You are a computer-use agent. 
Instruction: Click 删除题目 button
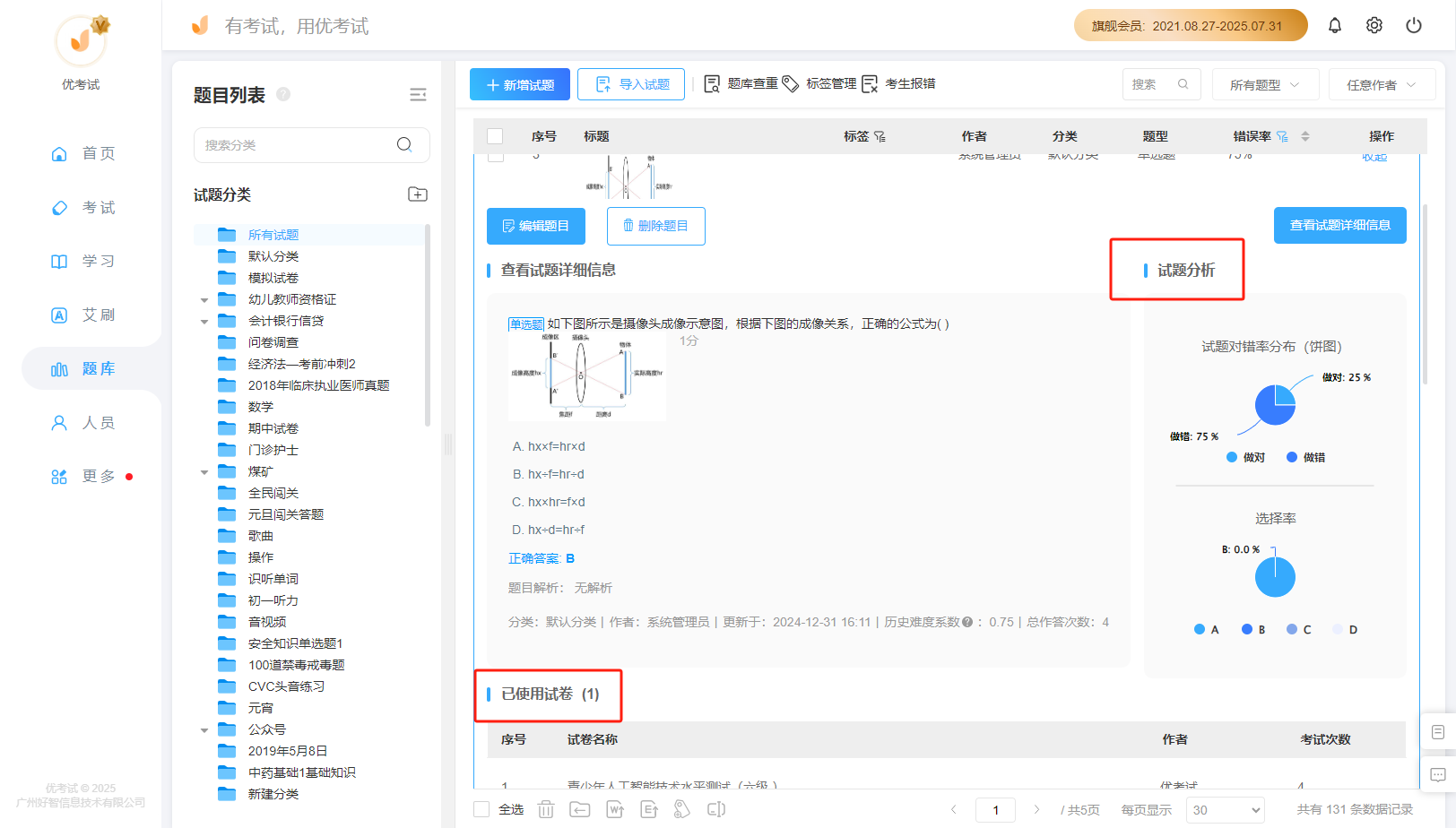(656, 226)
